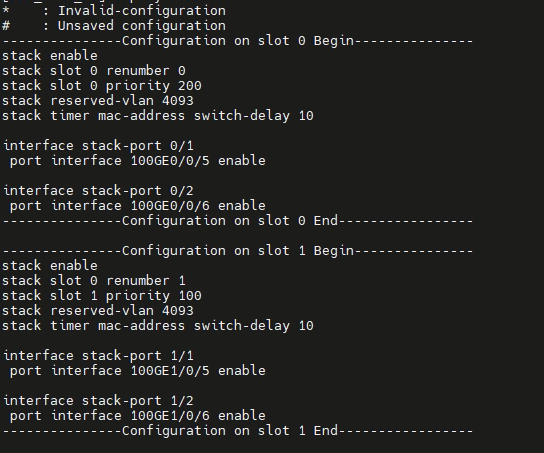Click 'port interface 100GE1/0/5 enable' line
Viewport: 544px width, 453px height.
pyautogui.click(x=138, y=371)
